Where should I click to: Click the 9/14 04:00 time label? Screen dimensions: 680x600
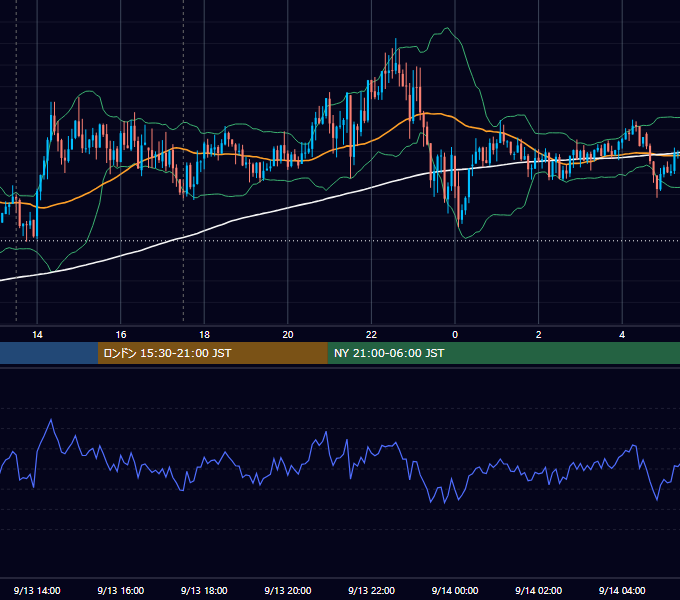pos(622,590)
